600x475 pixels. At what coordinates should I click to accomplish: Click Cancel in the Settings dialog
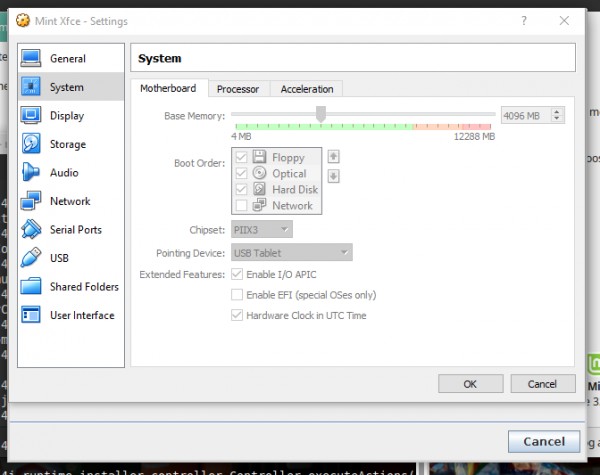(x=543, y=384)
